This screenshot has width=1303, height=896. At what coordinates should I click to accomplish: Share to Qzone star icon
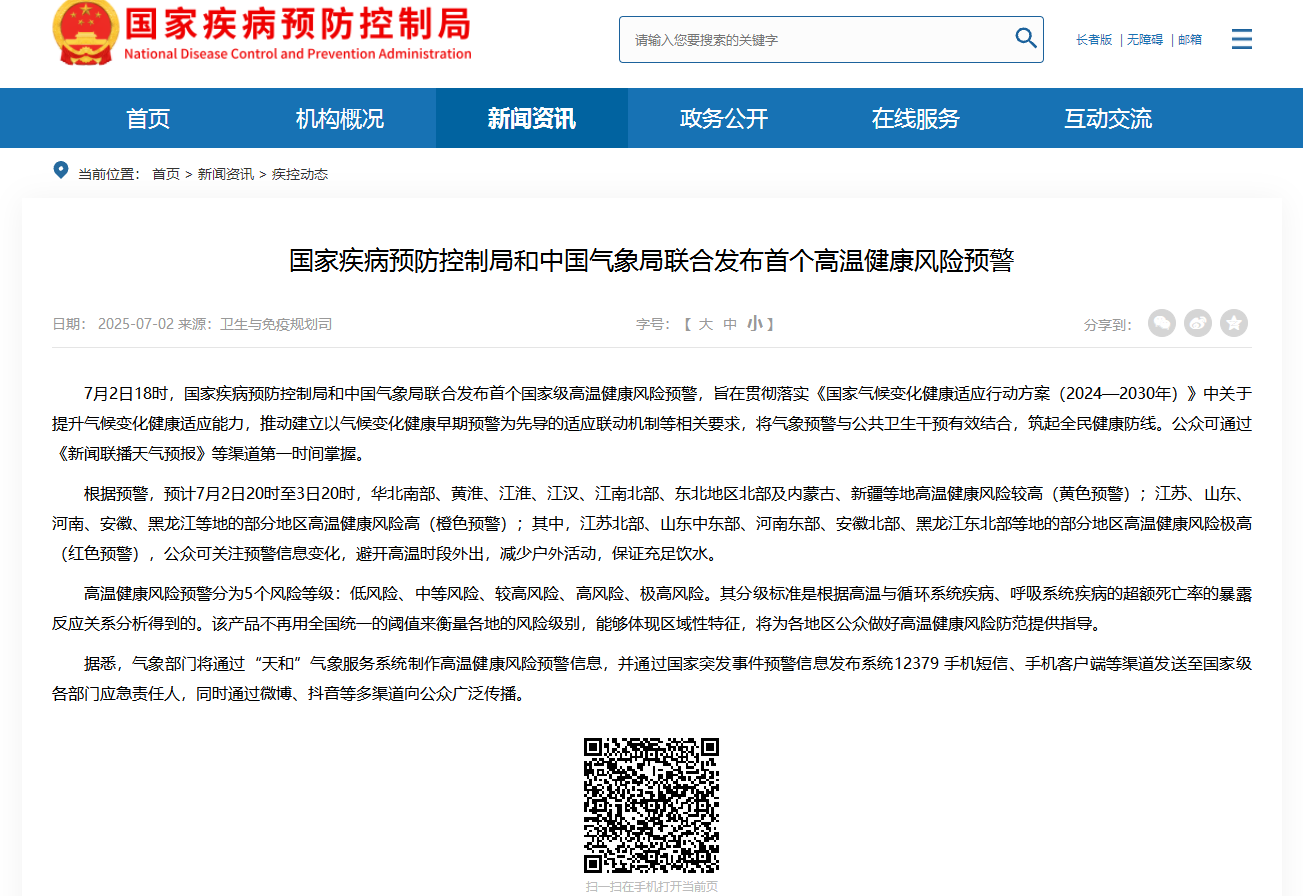point(1233,323)
